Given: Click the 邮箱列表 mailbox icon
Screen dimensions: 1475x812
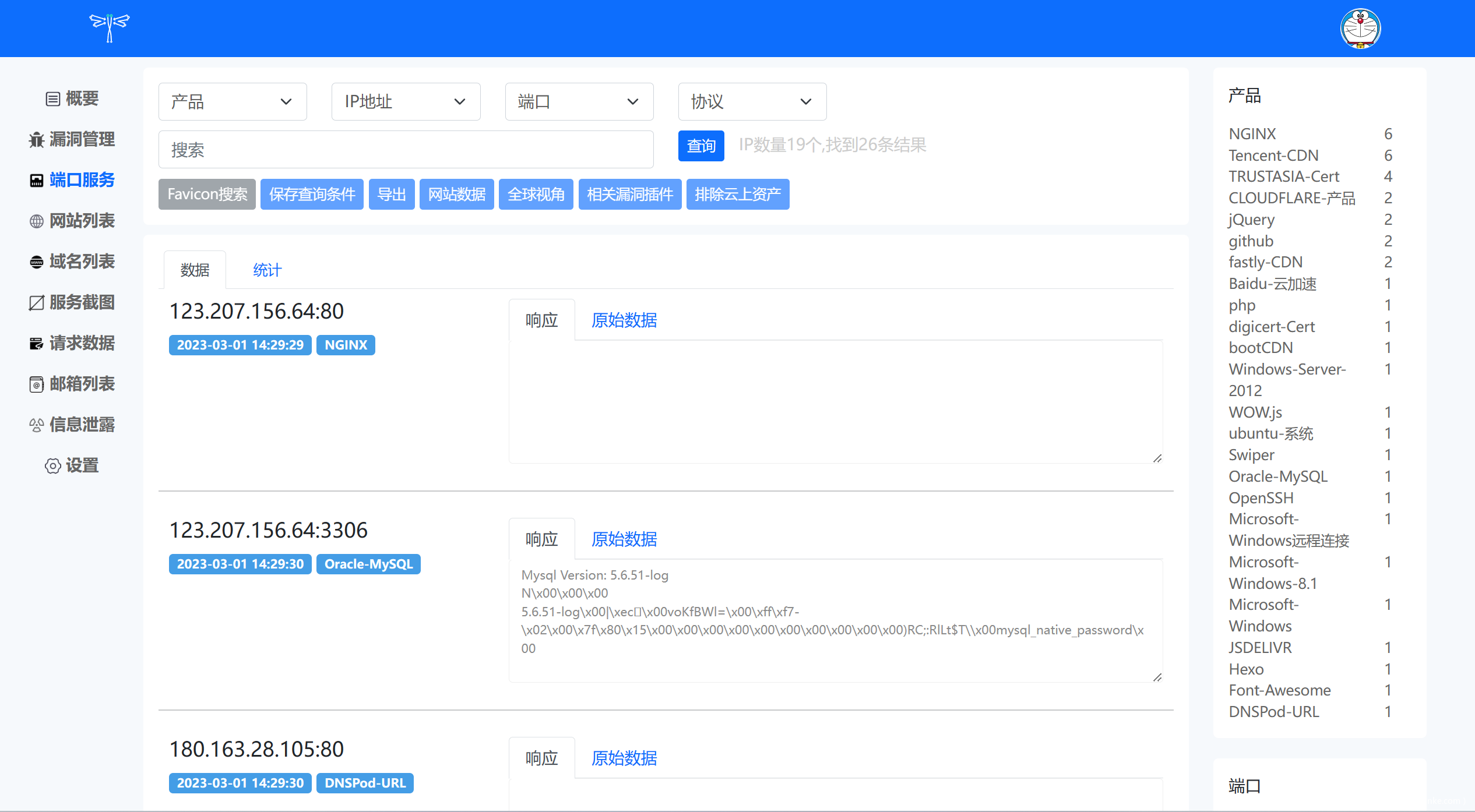Looking at the screenshot, I should click(36, 384).
